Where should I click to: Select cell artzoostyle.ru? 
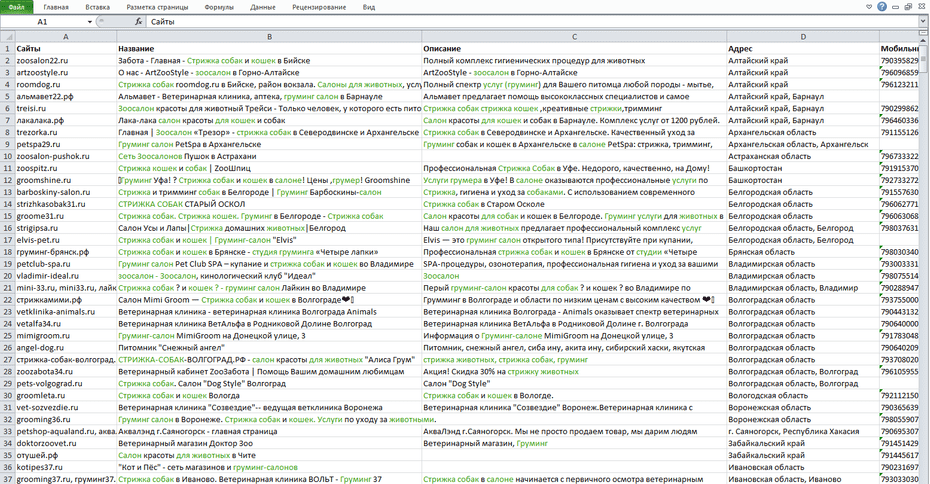(x=66, y=72)
